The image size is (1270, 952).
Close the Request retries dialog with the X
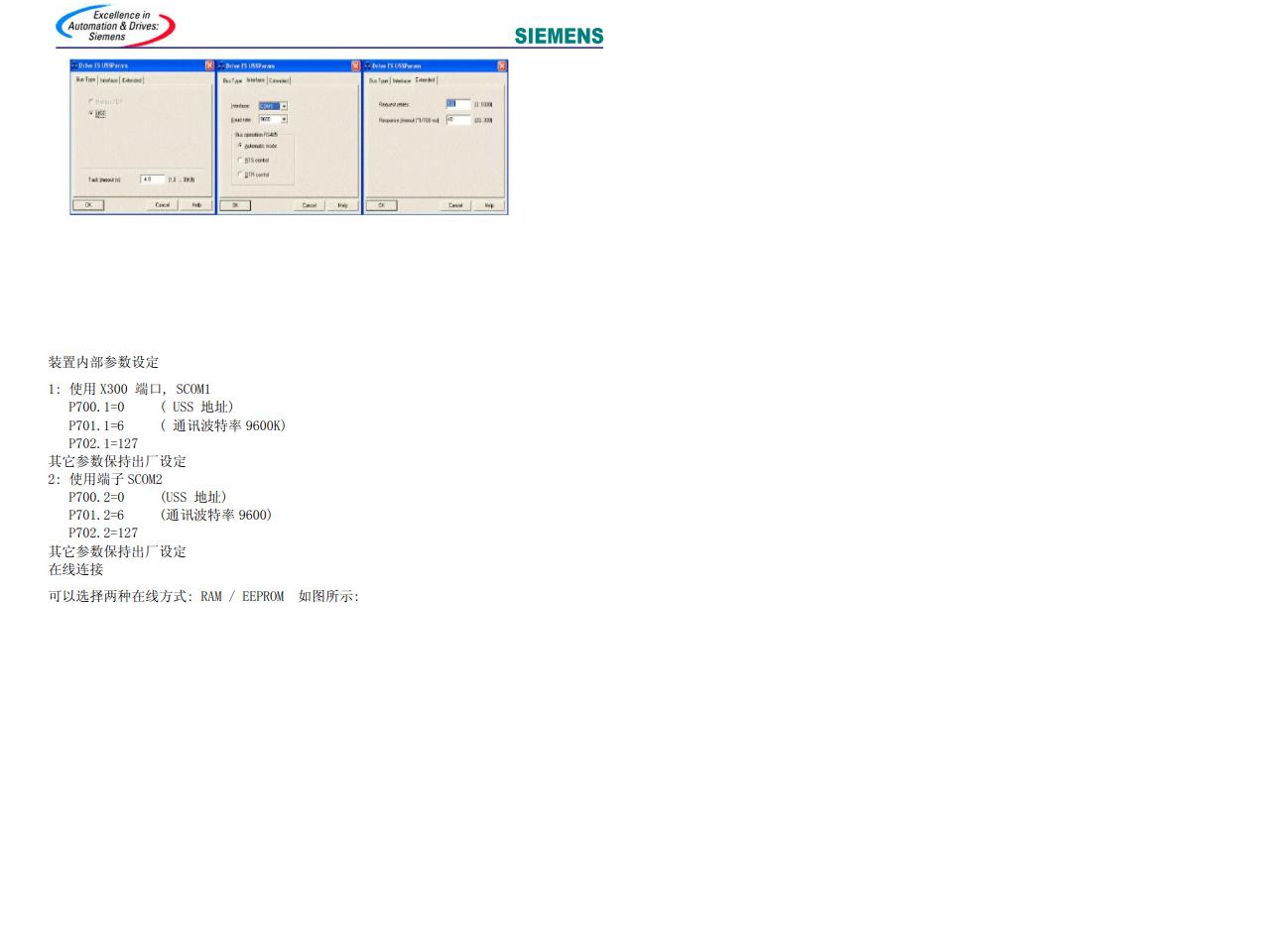502,65
